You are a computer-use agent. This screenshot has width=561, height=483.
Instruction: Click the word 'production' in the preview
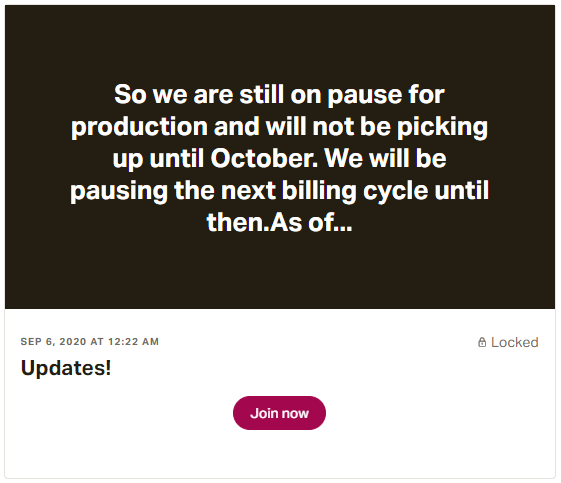tap(139, 128)
